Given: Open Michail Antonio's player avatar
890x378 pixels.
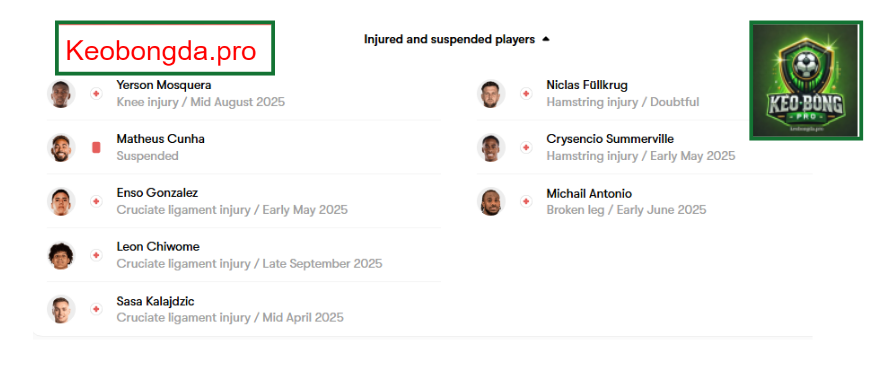Looking at the screenshot, I should click(491, 201).
